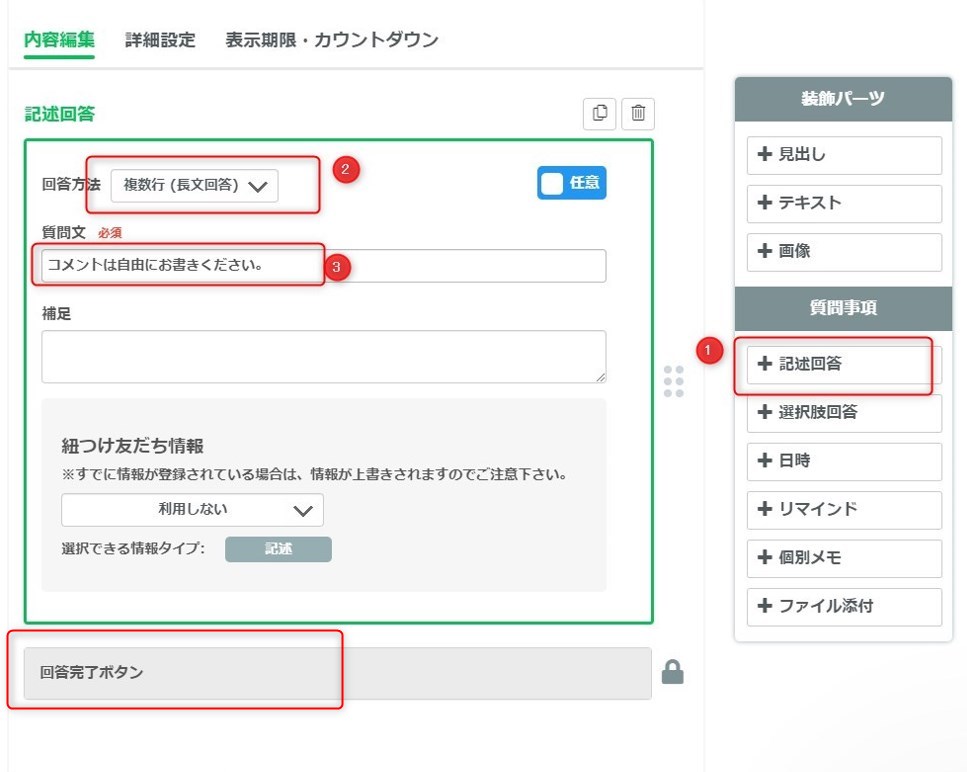Open the 表示期限・カウントダウン tab
Screen dimensions: 967x772
click(x=331, y=40)
